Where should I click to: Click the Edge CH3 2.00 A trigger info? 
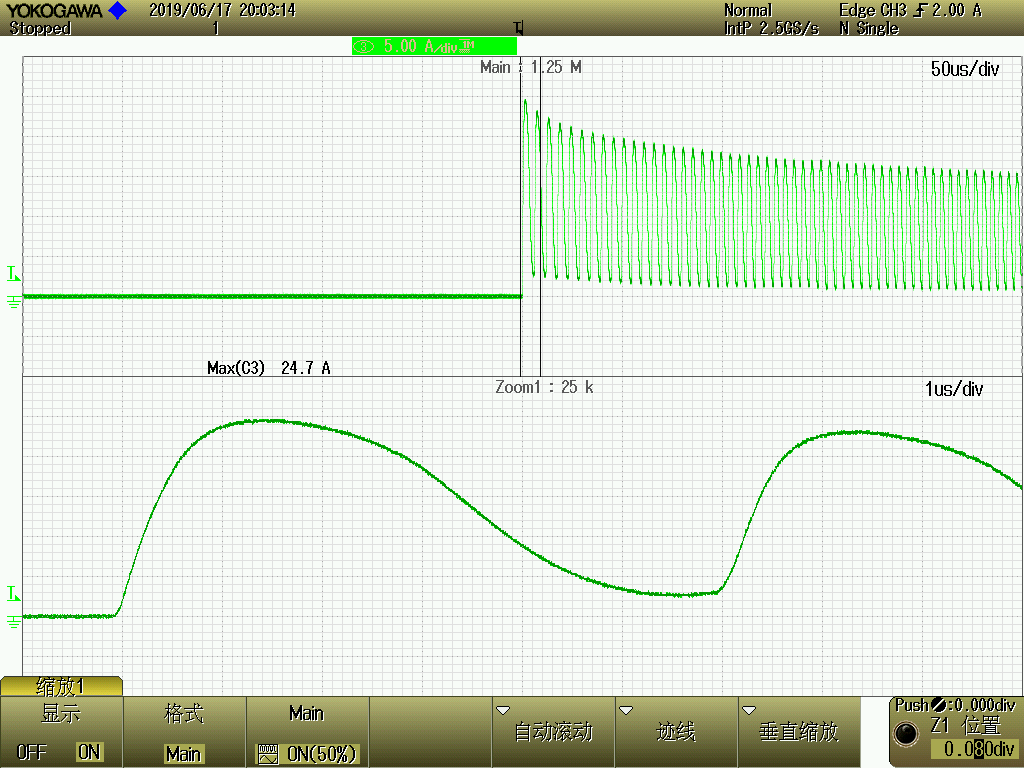pyautogui.click(x=910, y=10)
